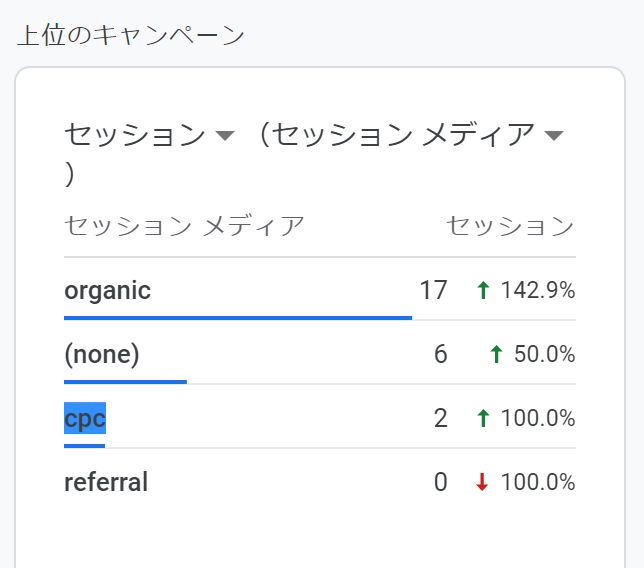Click the セッション メディア column header
Viewport: 644px width, 568px height.
pyautogui.click(x=184, y=226)
